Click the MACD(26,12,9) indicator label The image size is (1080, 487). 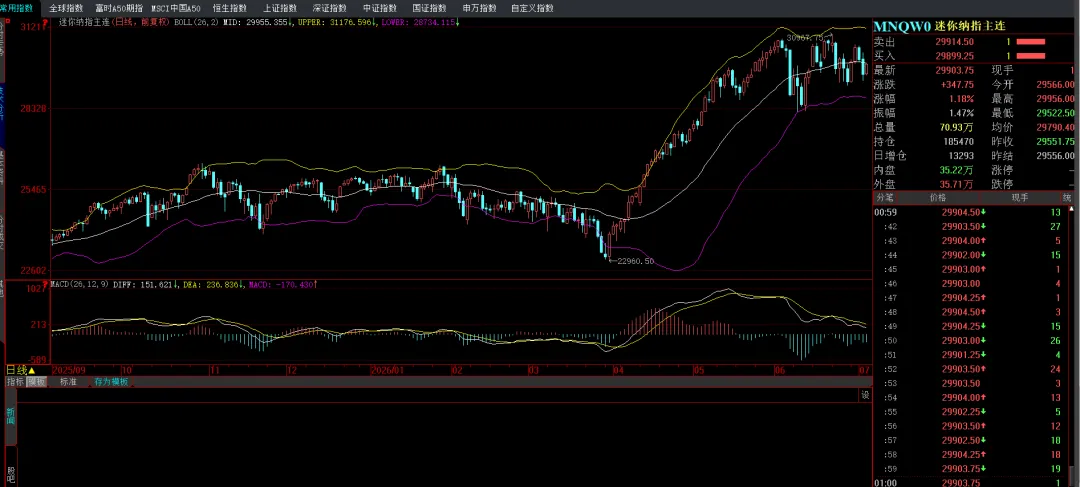tap(81, 284)
